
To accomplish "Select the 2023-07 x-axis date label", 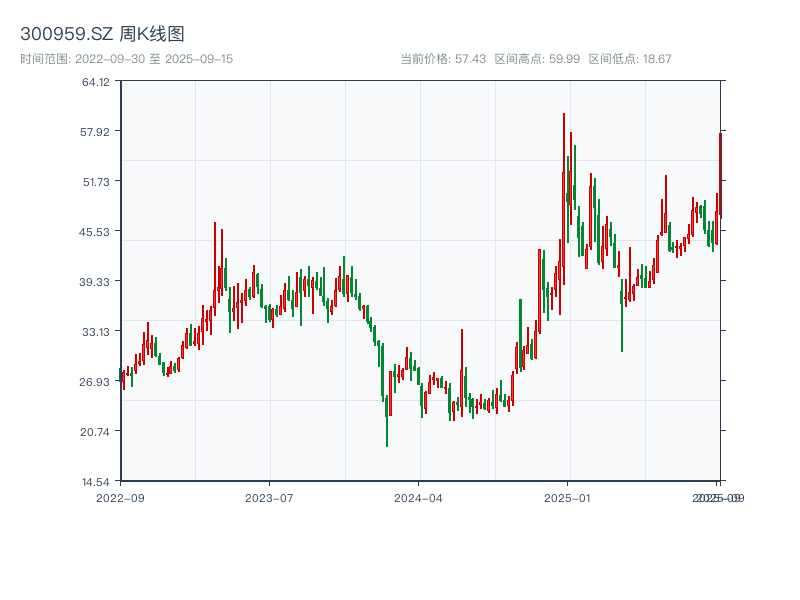I will [x=269, y=497].
